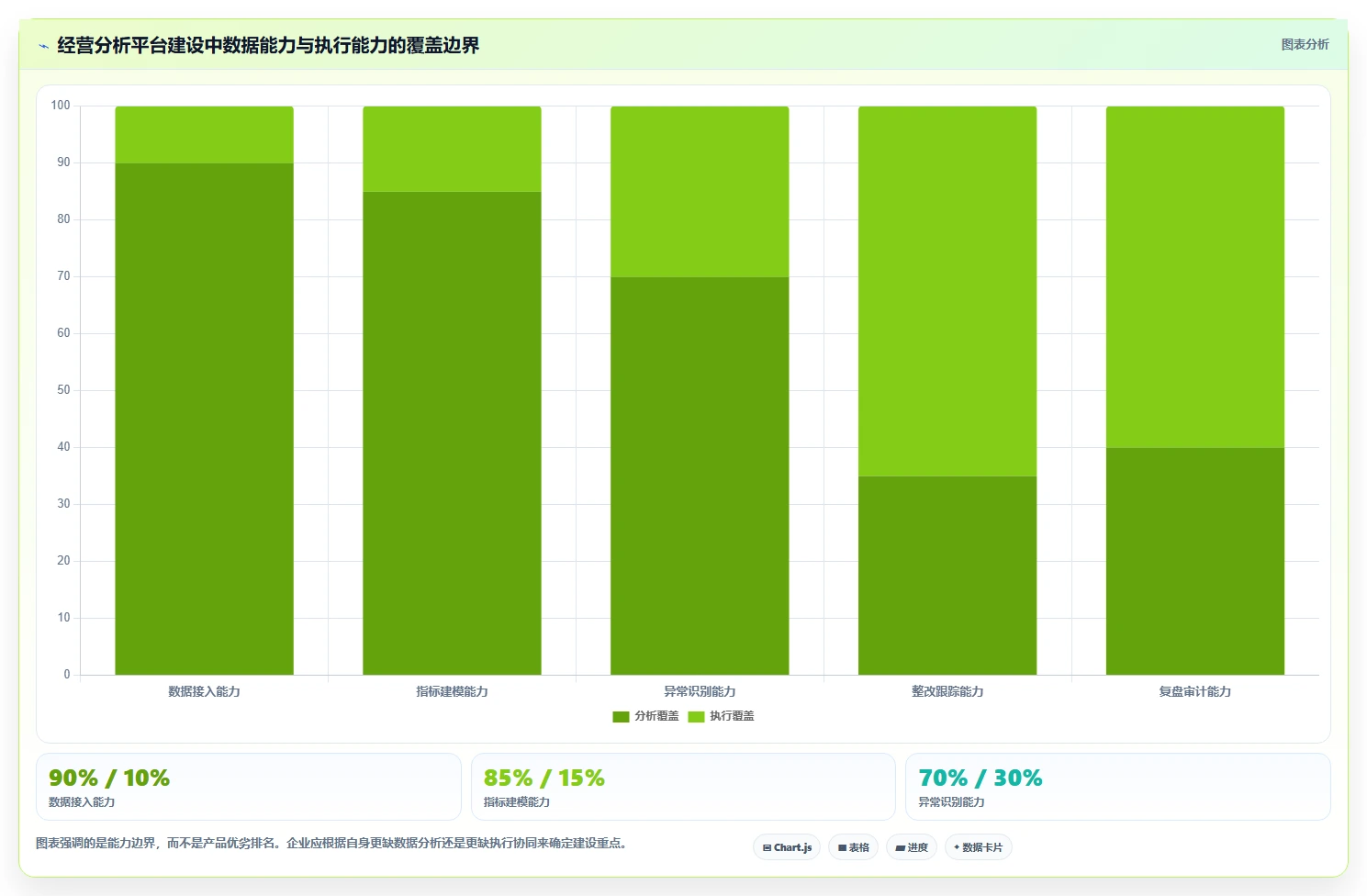Click the light green 数据接入能力 bar segment

pyautogui.click(x=204, y=135)
